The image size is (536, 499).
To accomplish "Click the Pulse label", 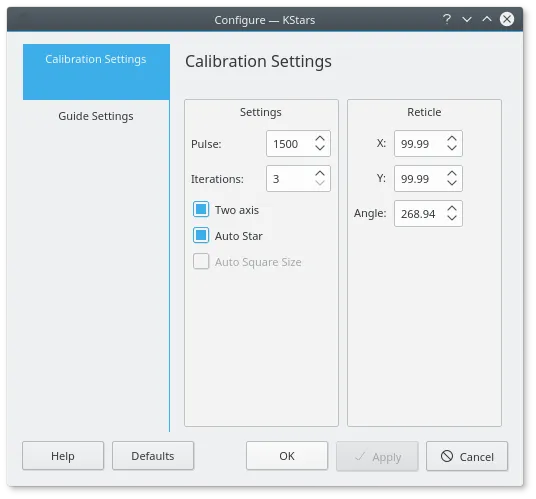I will (206, 144).
